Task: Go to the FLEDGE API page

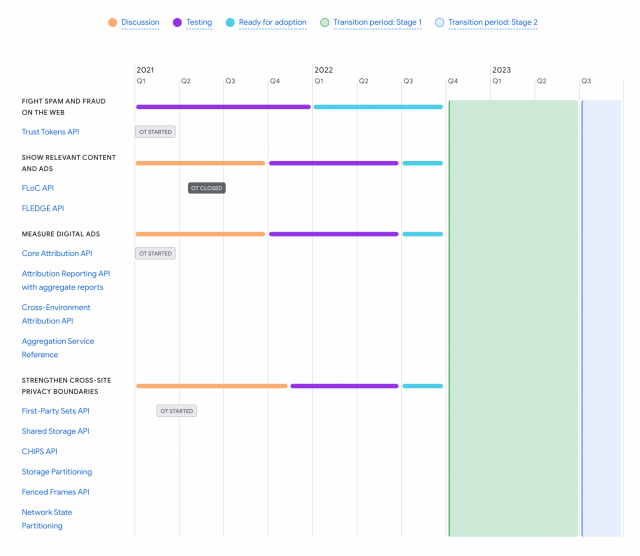Action: pos(43,208)
